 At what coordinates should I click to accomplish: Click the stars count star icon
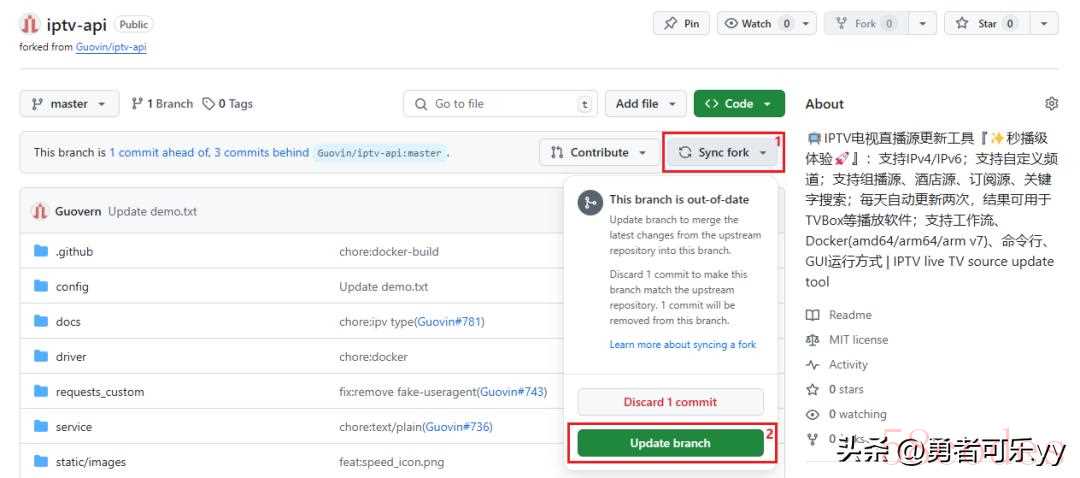(813, 389)
